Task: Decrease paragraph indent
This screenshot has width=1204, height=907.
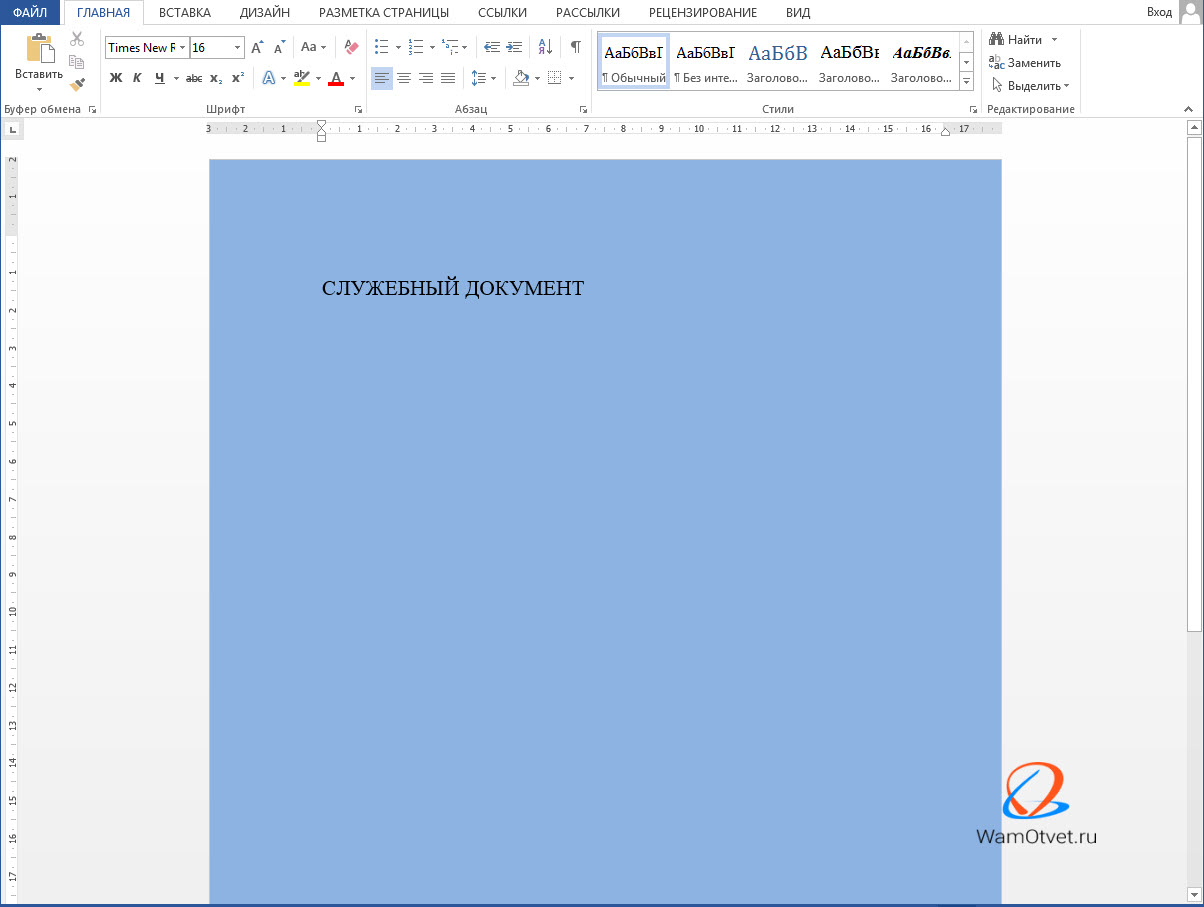Action: click(491, 47)
